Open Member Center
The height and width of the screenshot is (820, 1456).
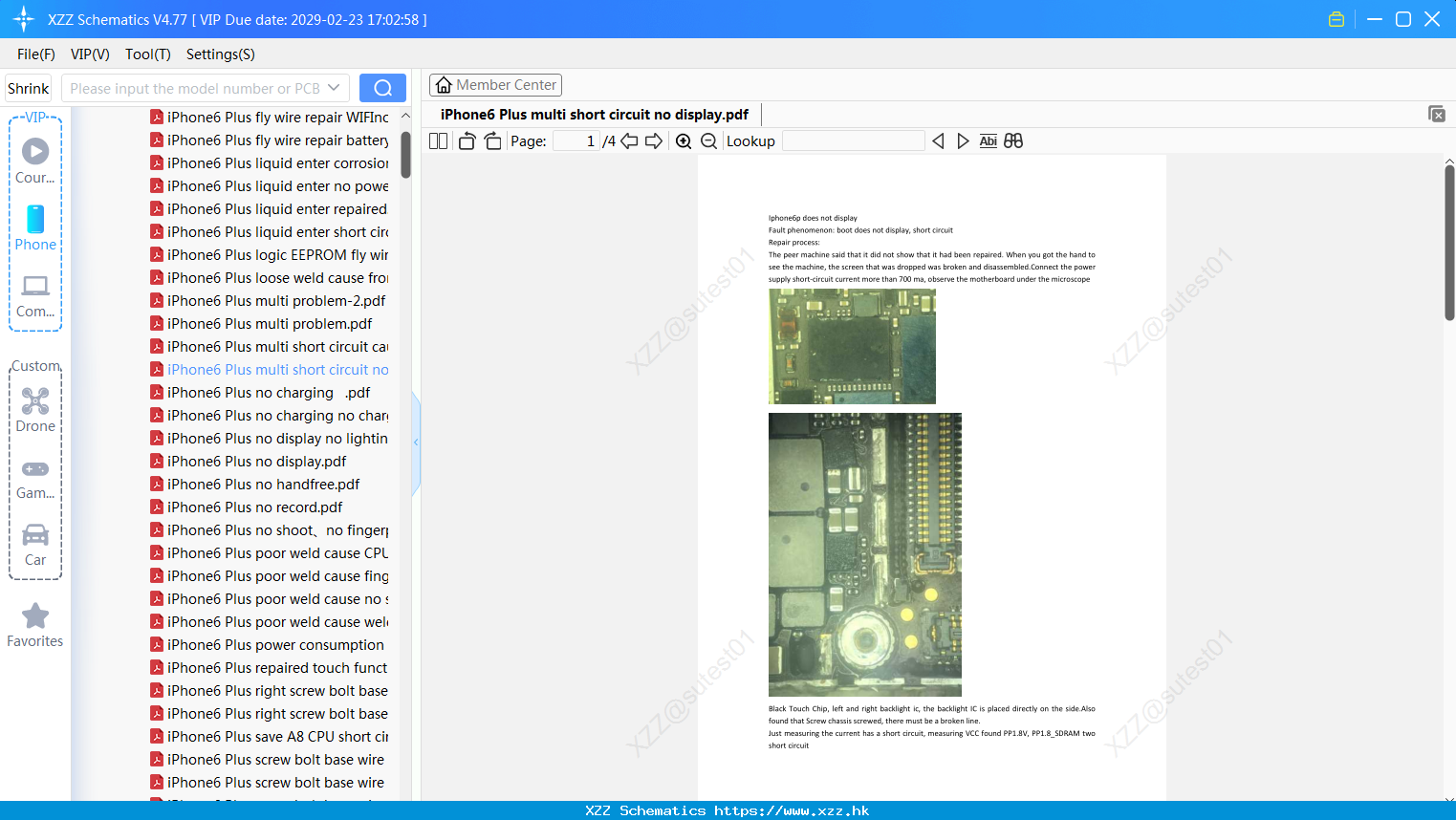click(x=495, y=85)
